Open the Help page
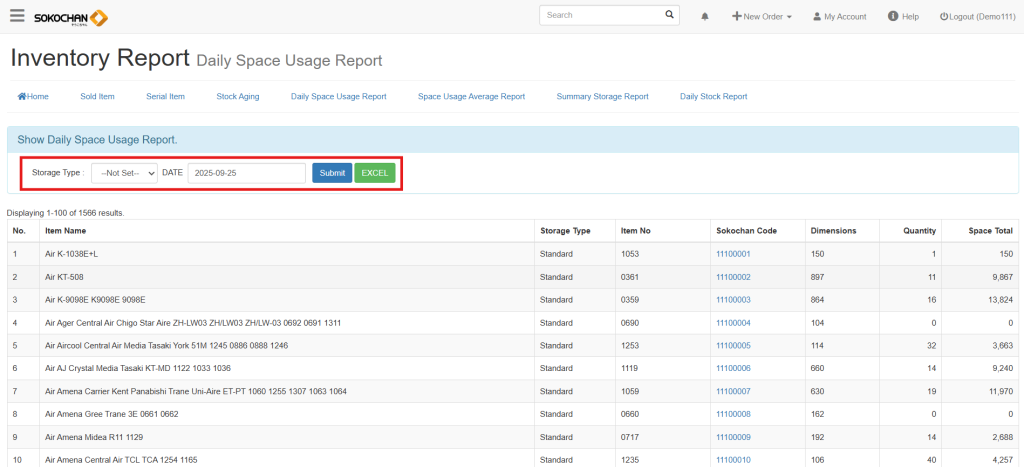Image resolution: width=1024 pixels, height=467 pixels. 903,17
